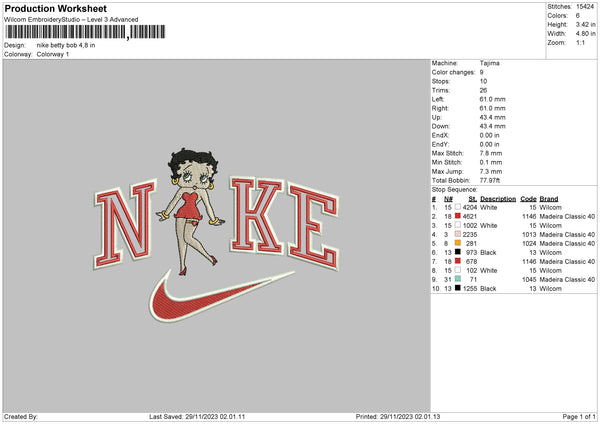The image size is (600, 424).
Task: Click the 'Down:' measurement label
Action: point(441,126)
